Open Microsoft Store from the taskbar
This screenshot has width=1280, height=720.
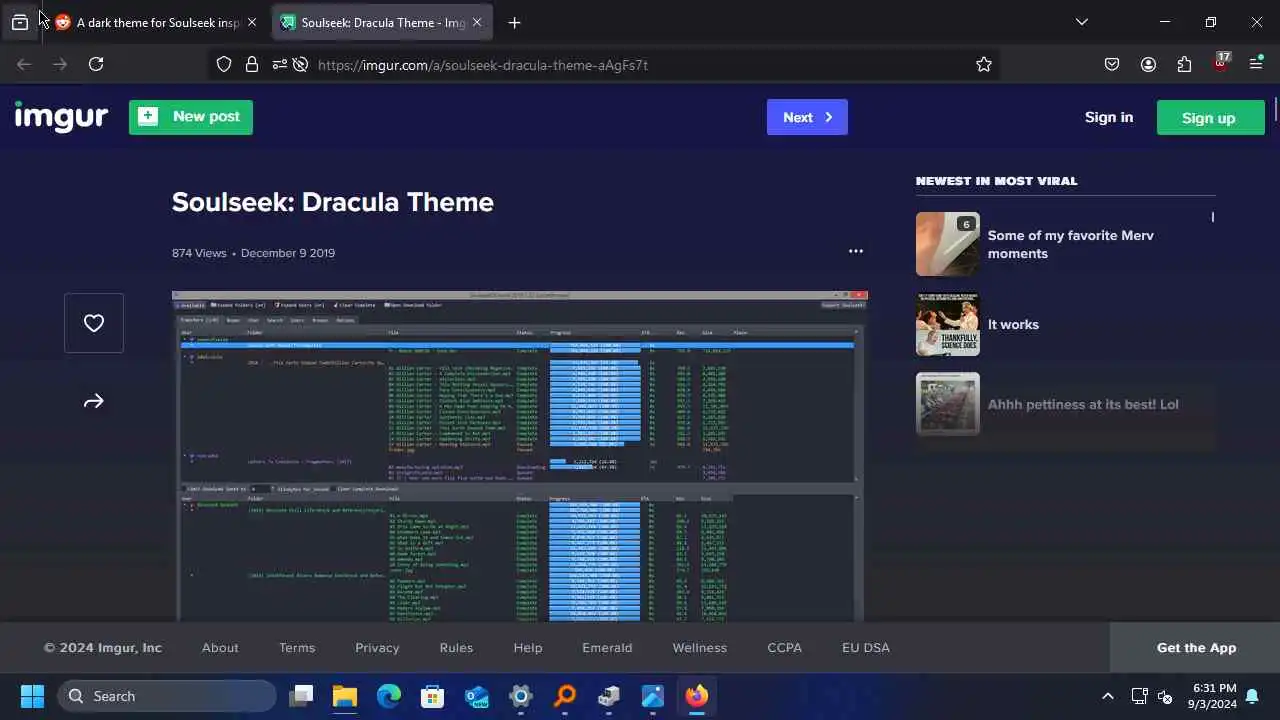pos(433,696)
